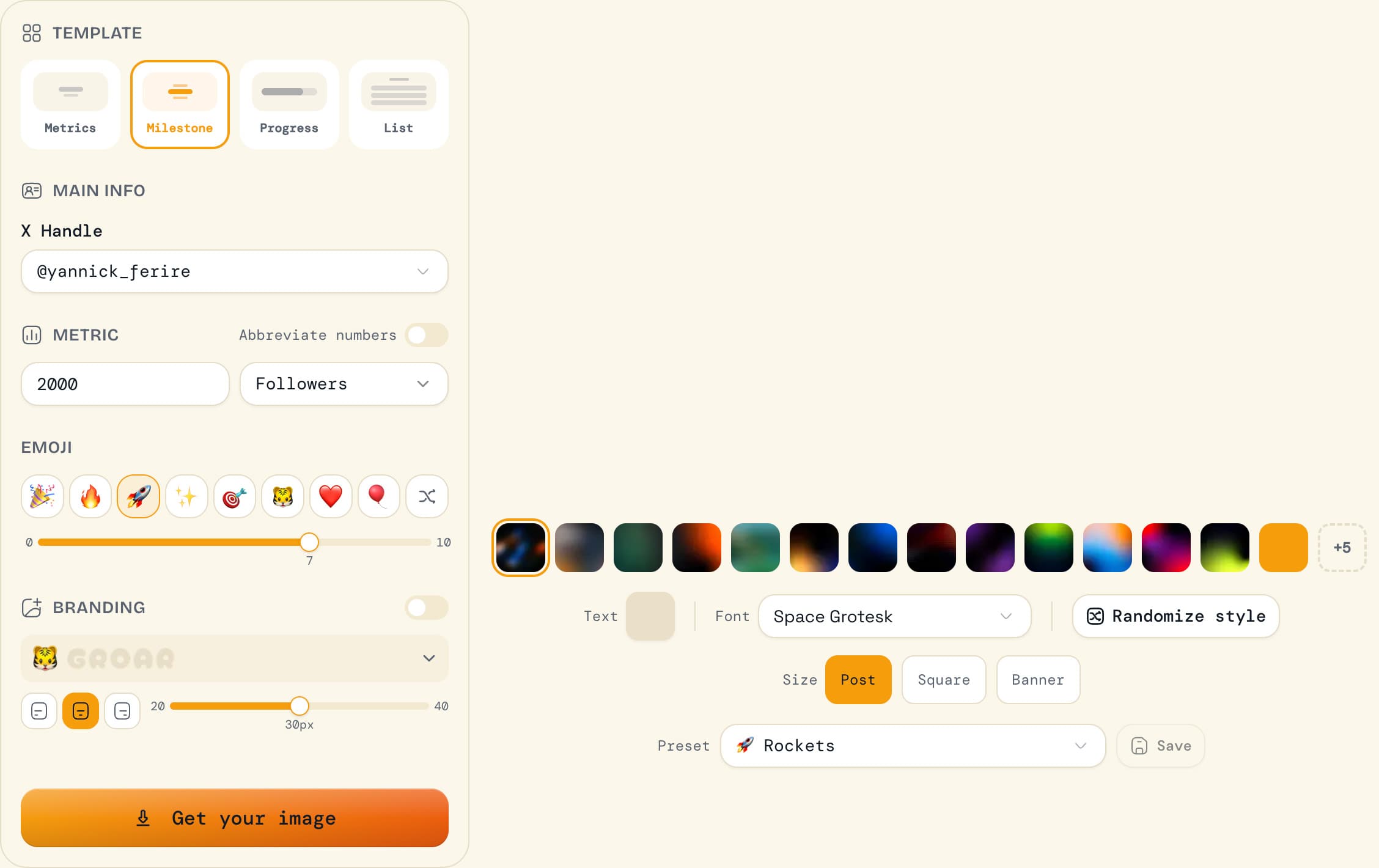This screenshot has height=868, width=1379.
Task: Select the orange background thumbnail
Action: pos(1283,547)
